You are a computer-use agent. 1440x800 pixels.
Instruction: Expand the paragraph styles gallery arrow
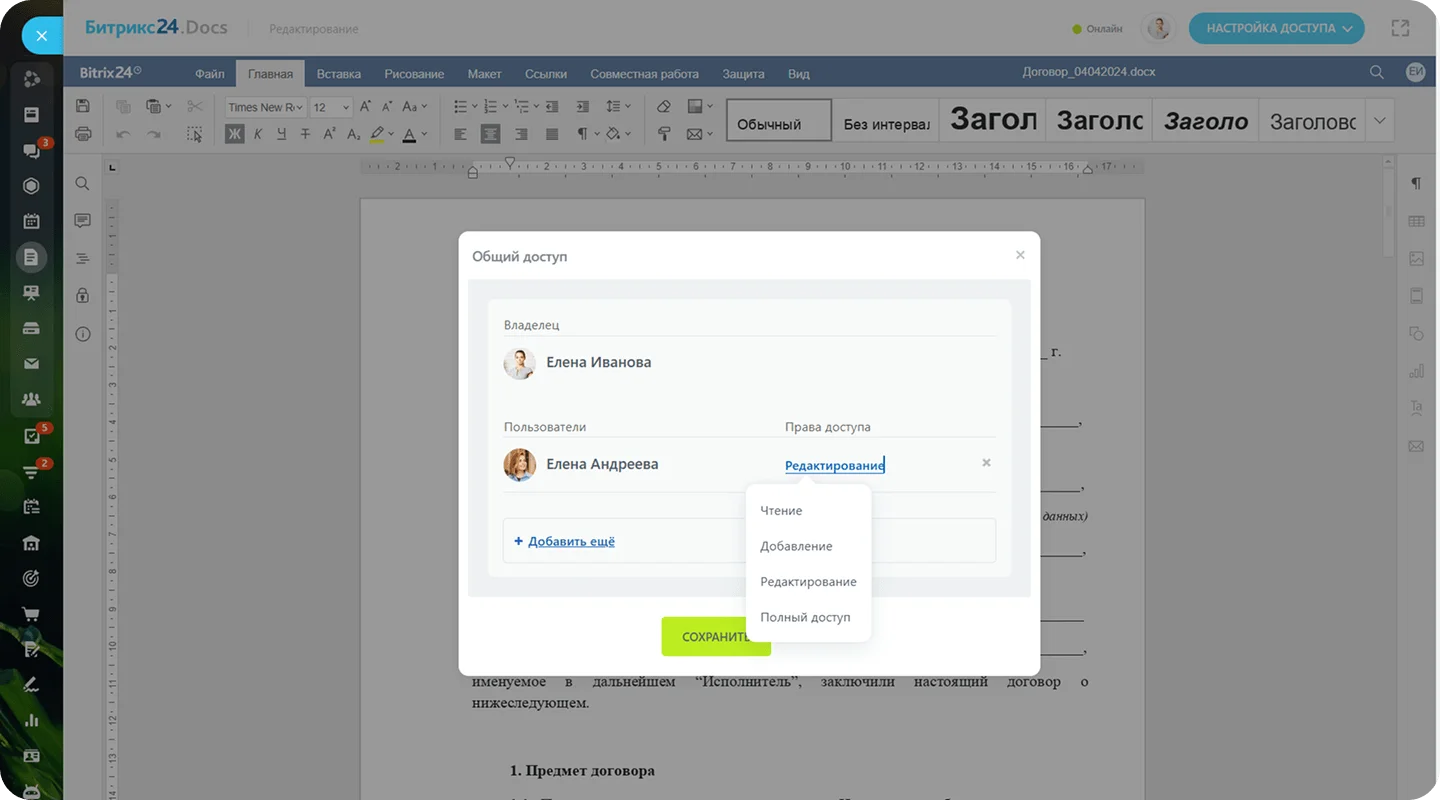point(1380,121)
